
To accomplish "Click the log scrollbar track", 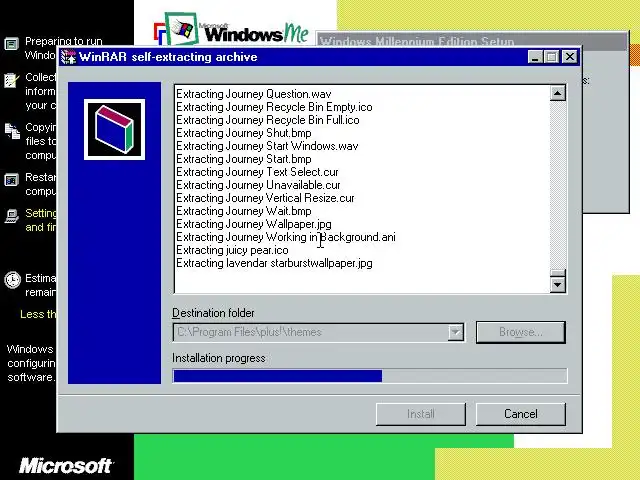I will click(x=558, y=184).
